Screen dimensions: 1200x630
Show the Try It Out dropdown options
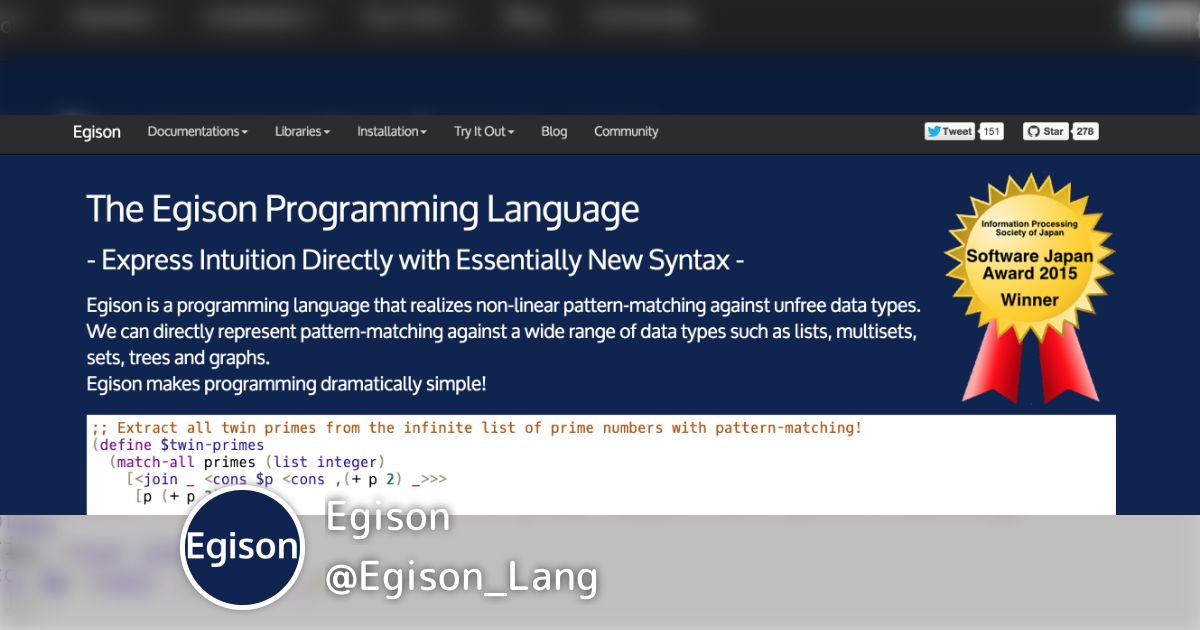tap(484, 131)
